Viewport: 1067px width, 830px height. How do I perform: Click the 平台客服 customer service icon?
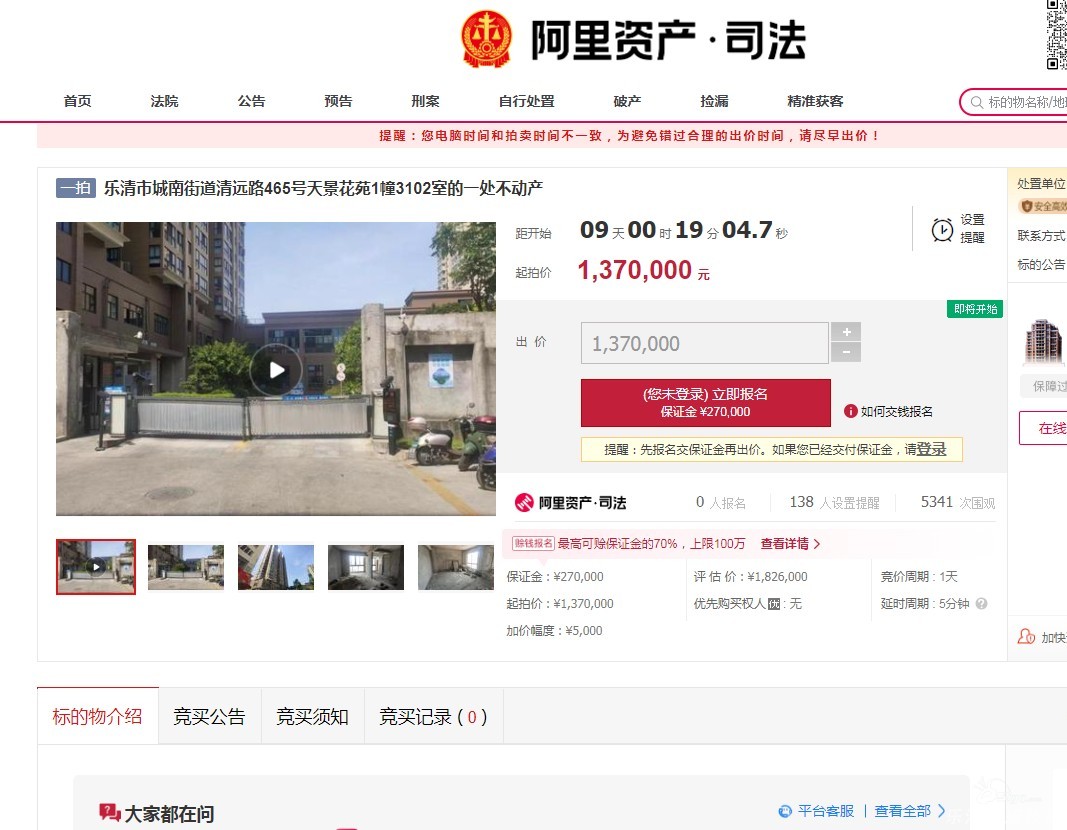point(785,811)
